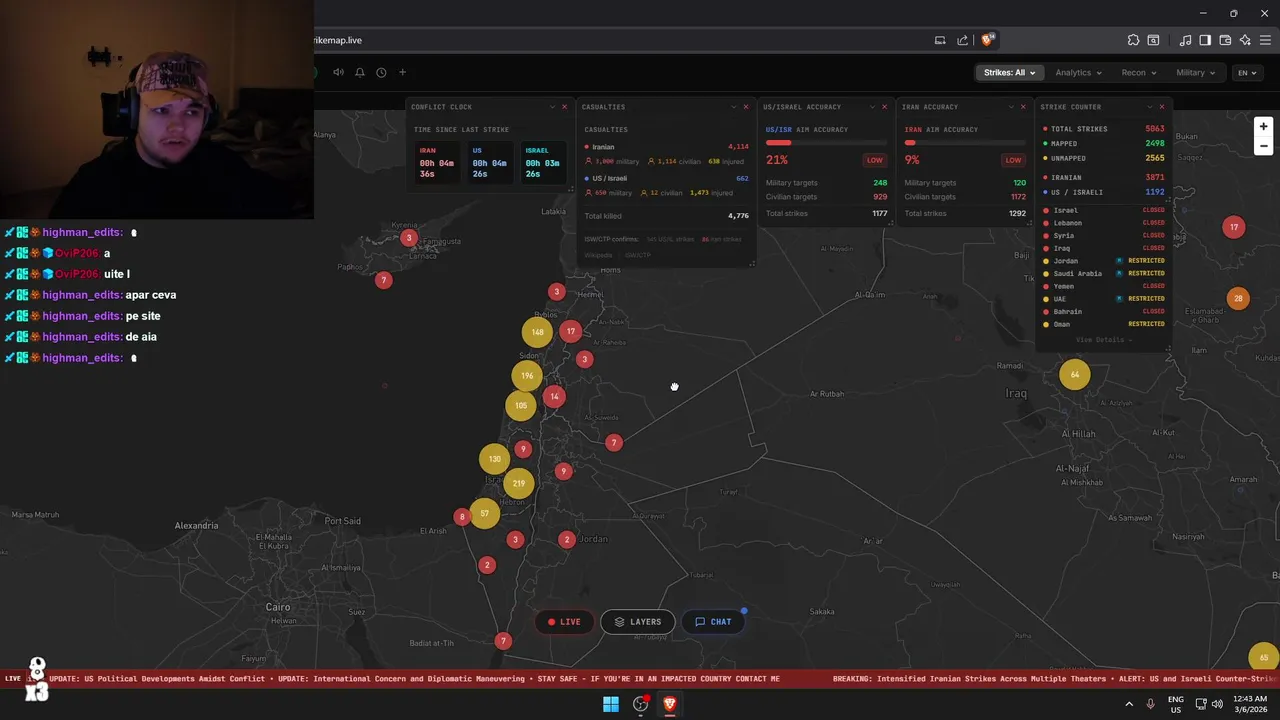This screenshot has width=1280, height=720.
Task: Select the 64 strike cluster in Iraq
Action: [x=1075, y=375]
